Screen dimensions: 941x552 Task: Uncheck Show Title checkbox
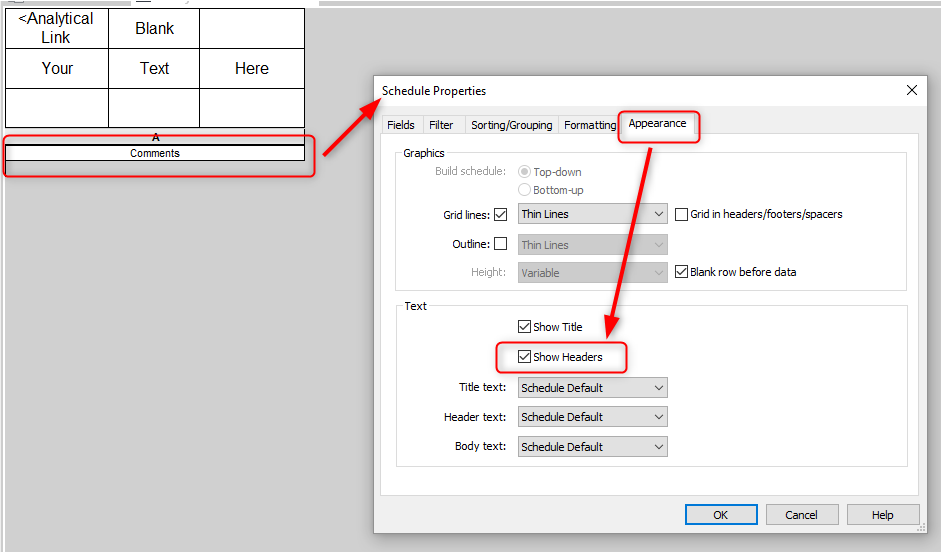click(x=525, y=326)
